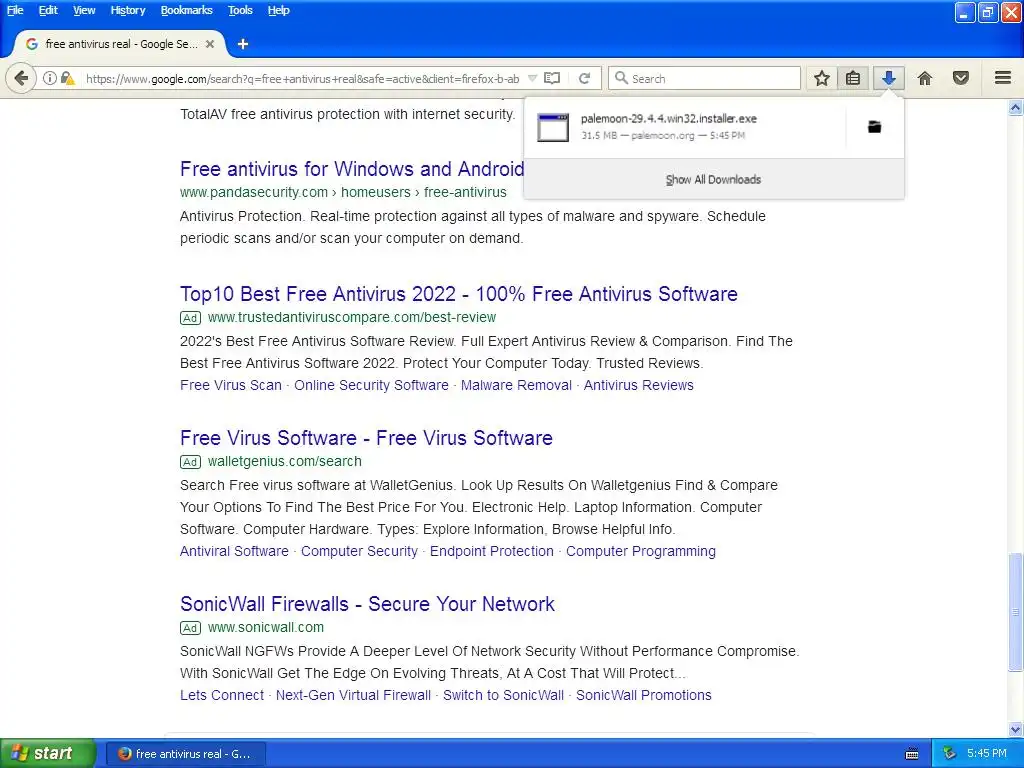Open the Next-Gen Virtual Firewall sitelink
The height and width of the screenshot is (768, 1024).
pyautogui.click(x=353, y=695)
